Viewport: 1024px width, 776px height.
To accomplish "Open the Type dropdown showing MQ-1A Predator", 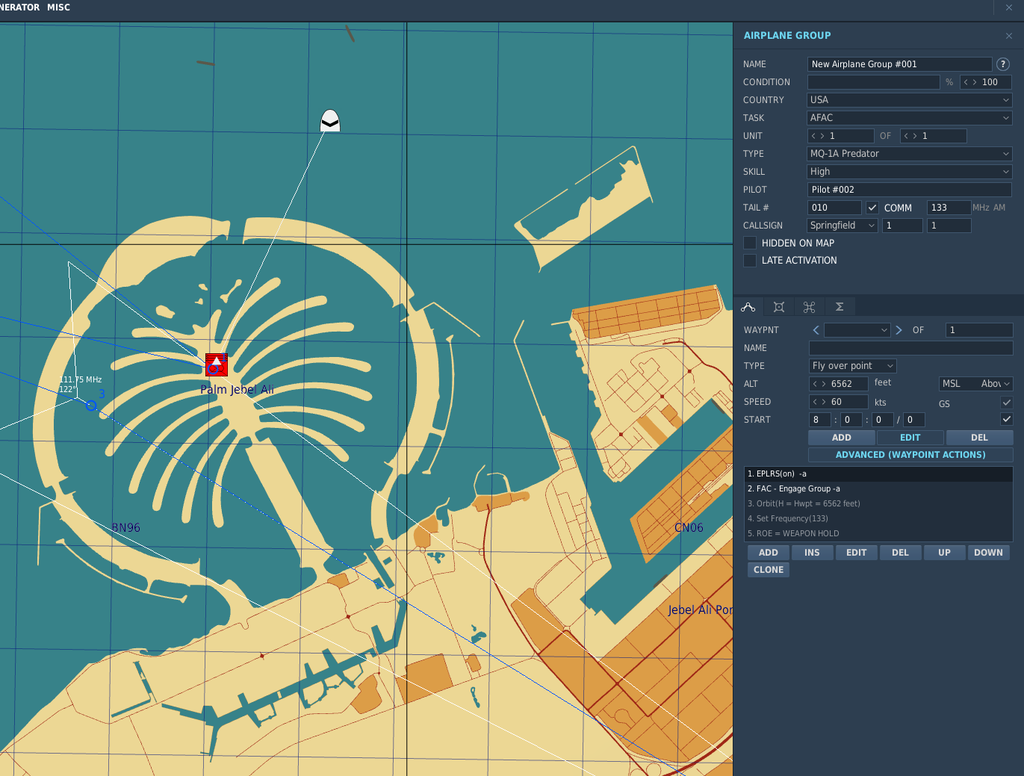I will 909,154.
